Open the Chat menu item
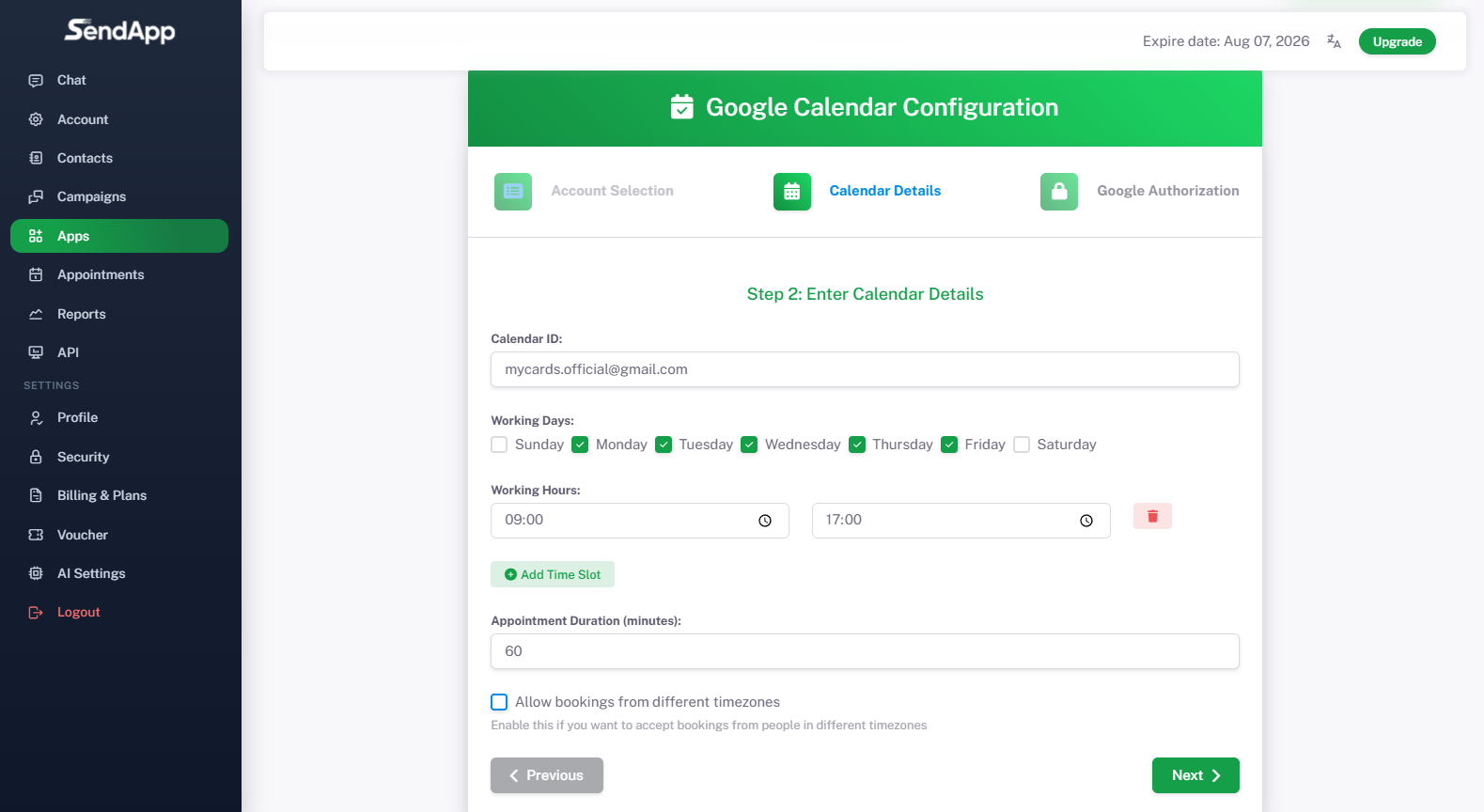1484x812 pixels. 119,81
